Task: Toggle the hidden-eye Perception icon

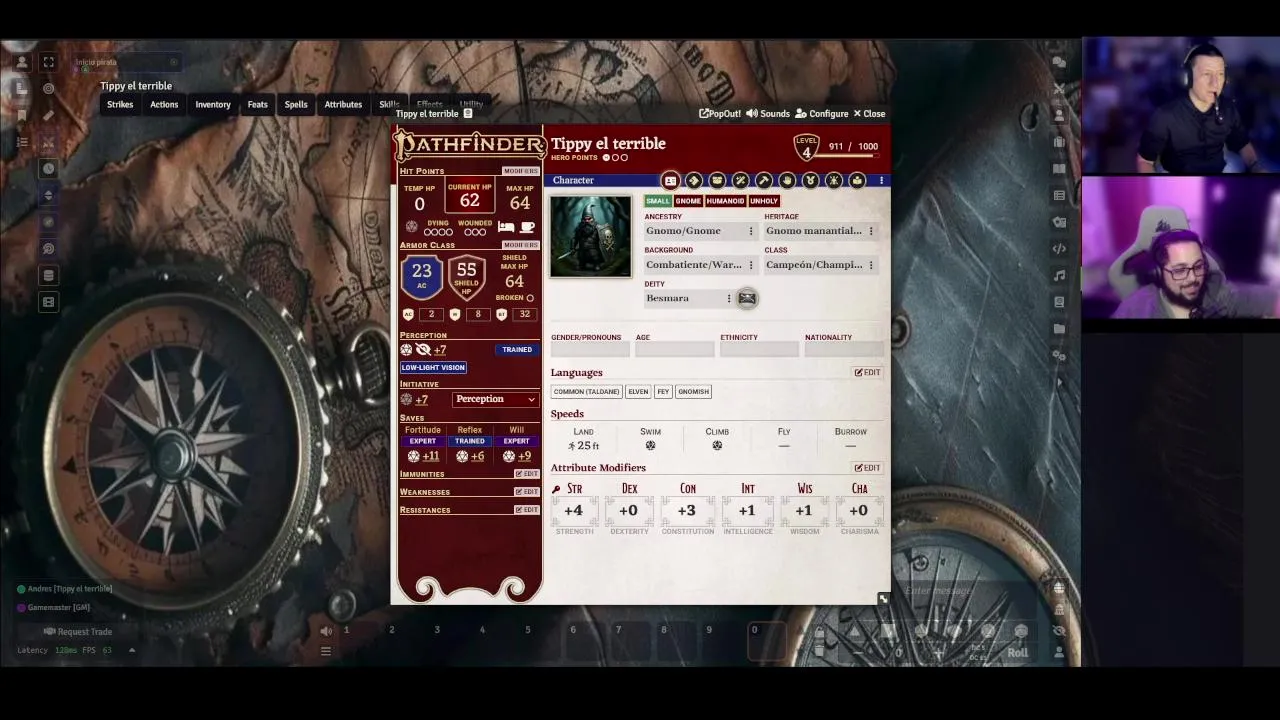Action: pos(423,350)
